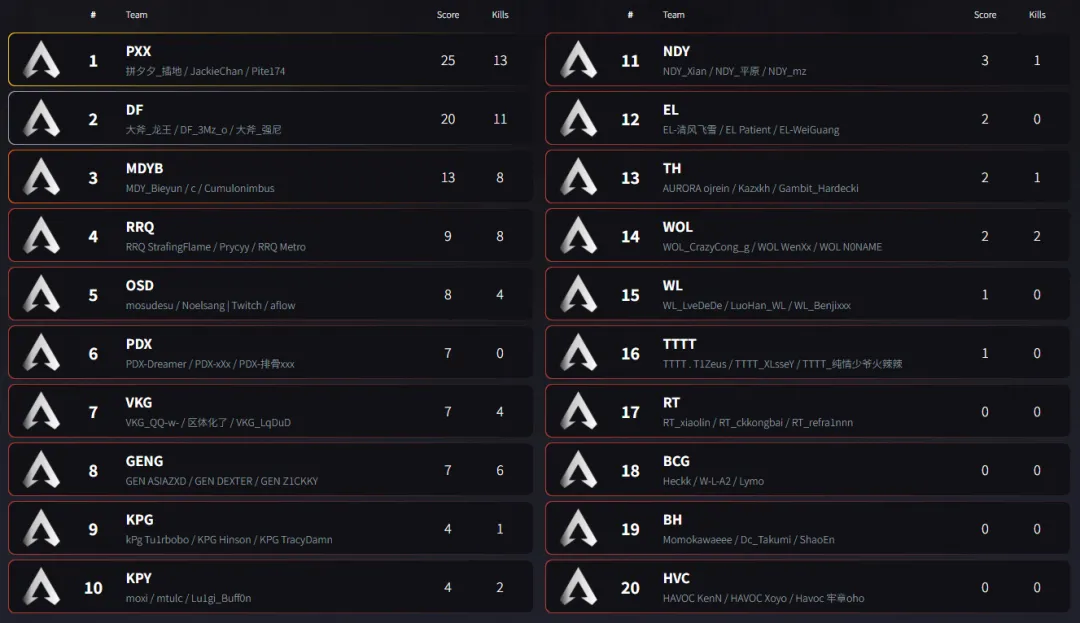The image size is (1080, 623).
Task: Sort by the right Kills column header
Action: pyautogui.click(x=1037, y=15)
